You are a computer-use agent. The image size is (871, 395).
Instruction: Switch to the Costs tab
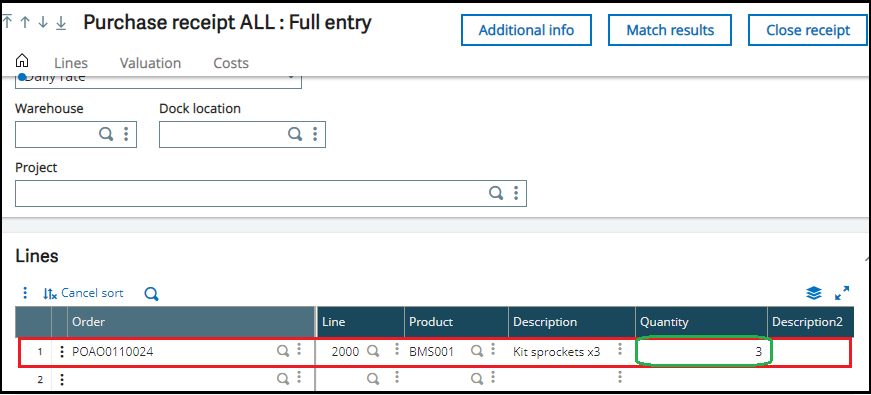[x=231, y=63]
